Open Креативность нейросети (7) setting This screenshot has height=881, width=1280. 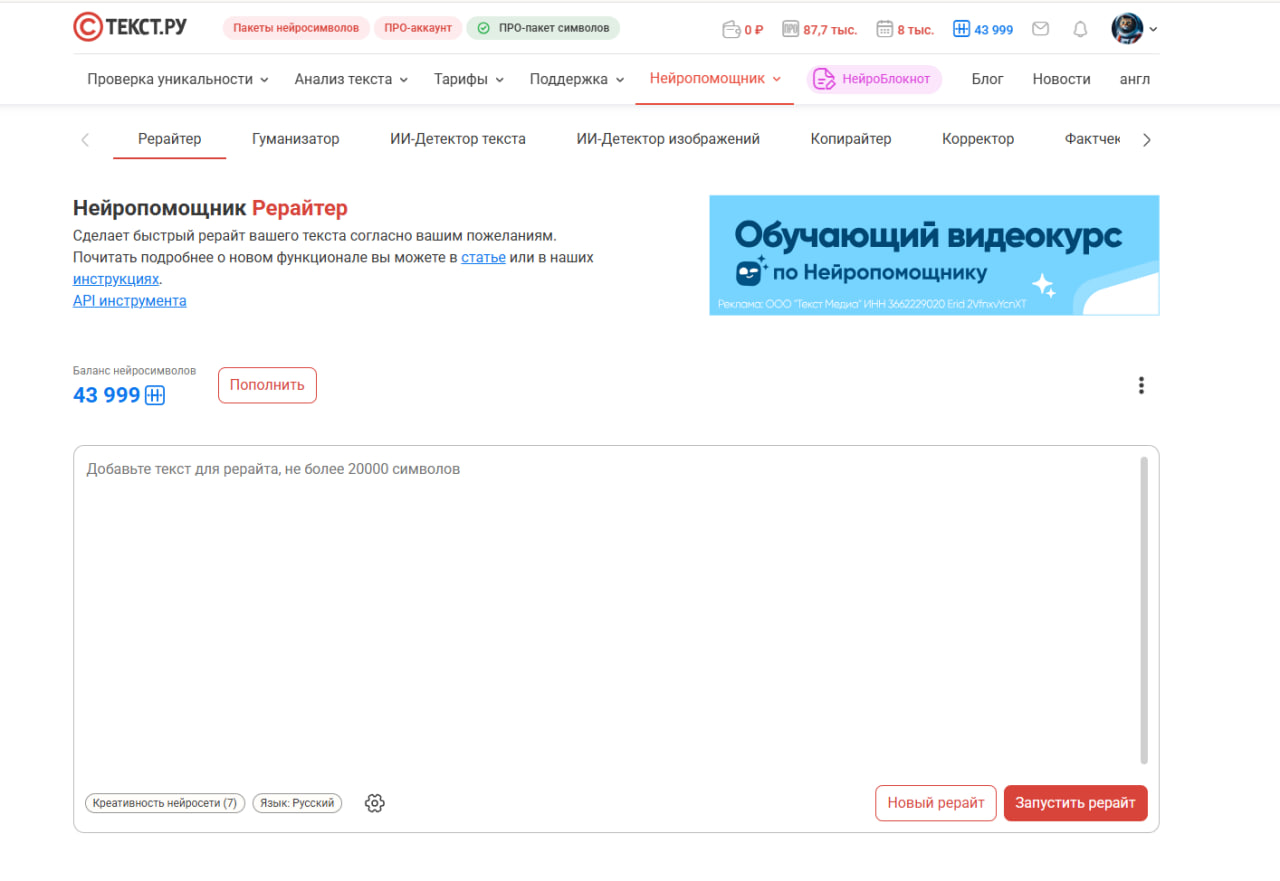pos(165,803)
